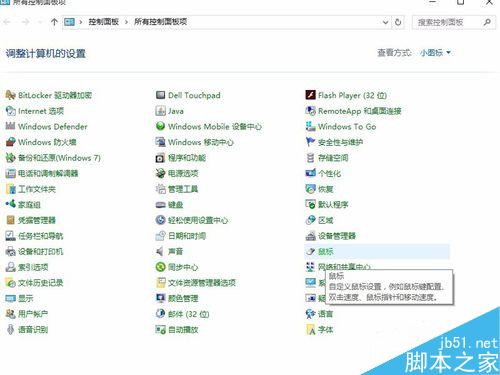Image resolution: width=500 pixels, height=375 pixels.
Task: Click 所有控制面板项 in the breadcrumb path
Action: pyautogui.click(x=160, y=22)
